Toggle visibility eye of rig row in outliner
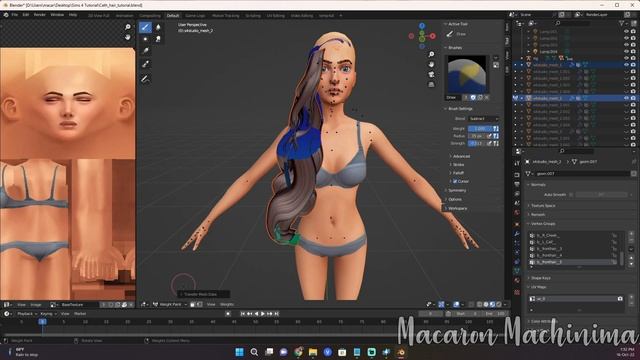The height and width of the screenshot is (360, 640). point(626,58)
